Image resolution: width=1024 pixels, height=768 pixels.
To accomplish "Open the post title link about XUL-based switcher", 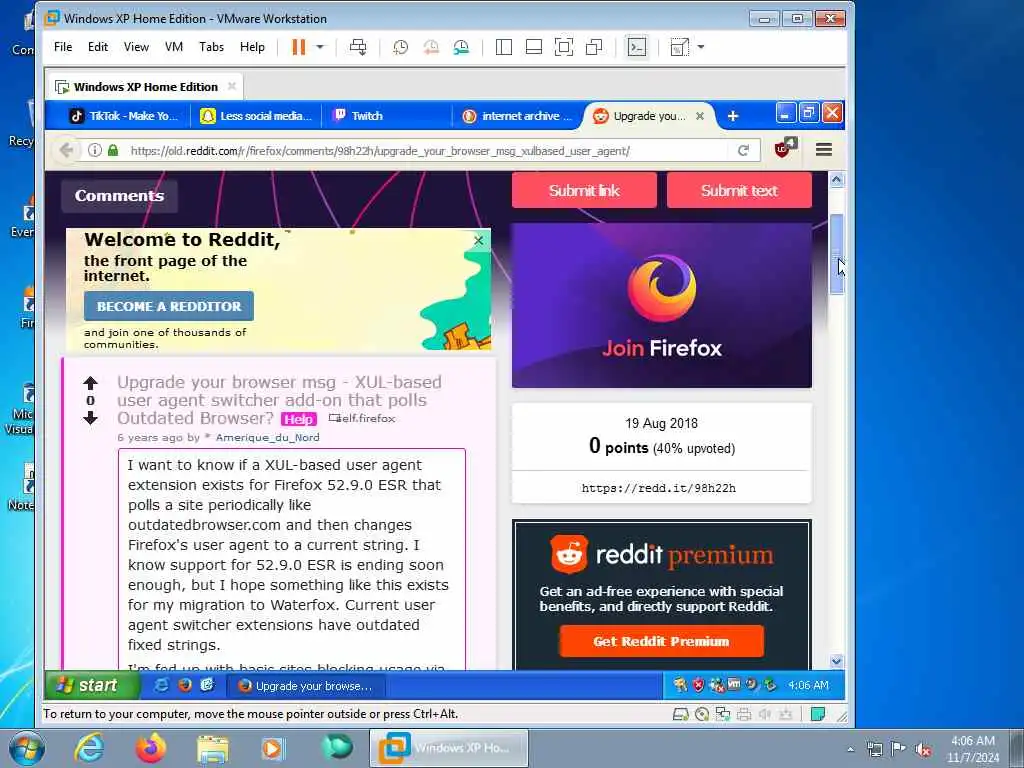I will [280, 400].
